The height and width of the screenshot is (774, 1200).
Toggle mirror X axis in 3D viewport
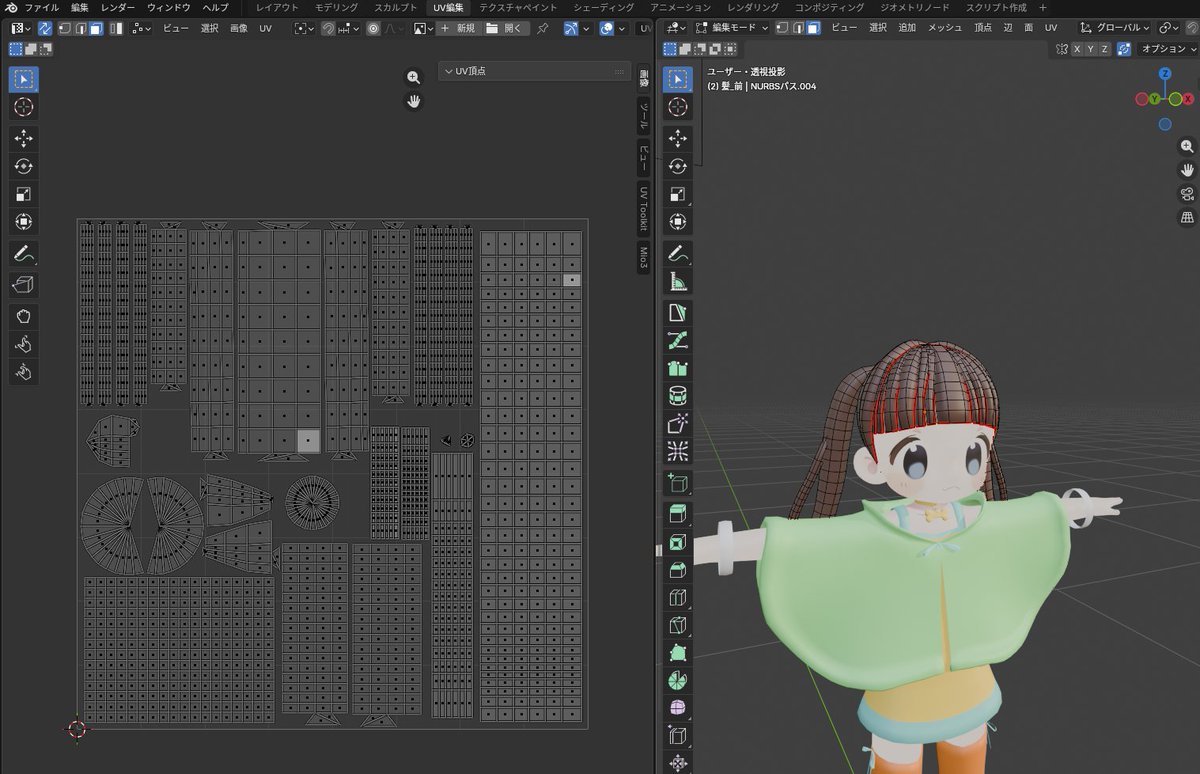1076,49
